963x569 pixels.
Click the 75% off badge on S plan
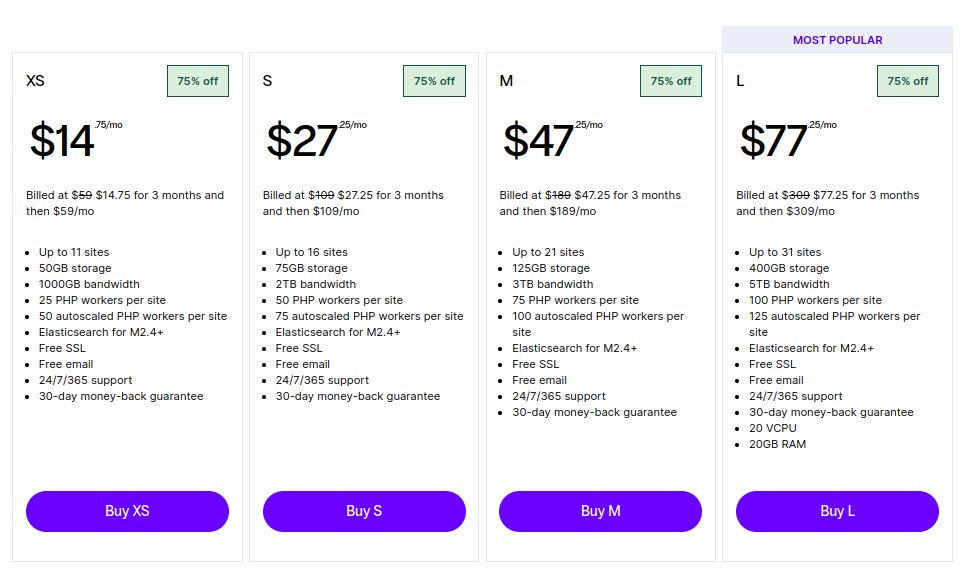tap(434, 81)
